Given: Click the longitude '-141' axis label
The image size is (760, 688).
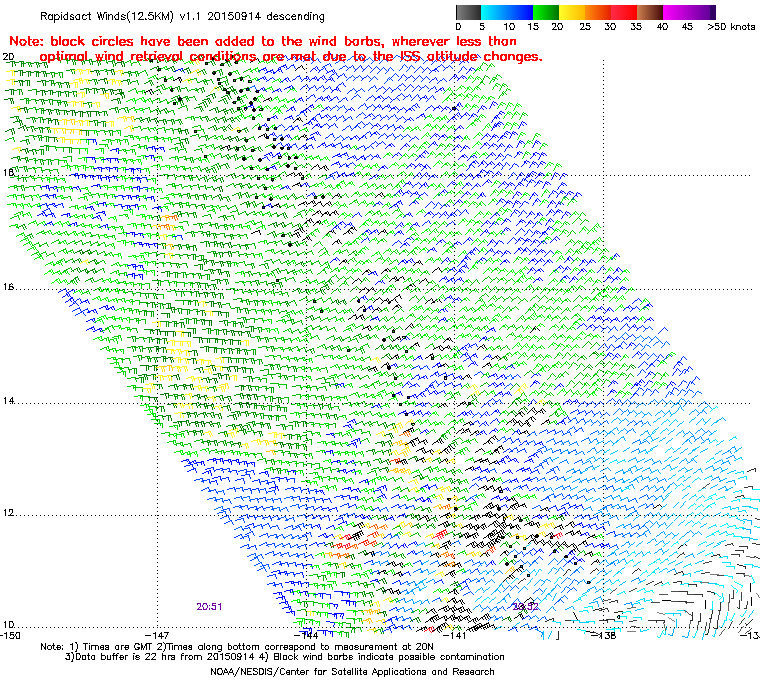Looking at the screenshot, I should [454, 635].
